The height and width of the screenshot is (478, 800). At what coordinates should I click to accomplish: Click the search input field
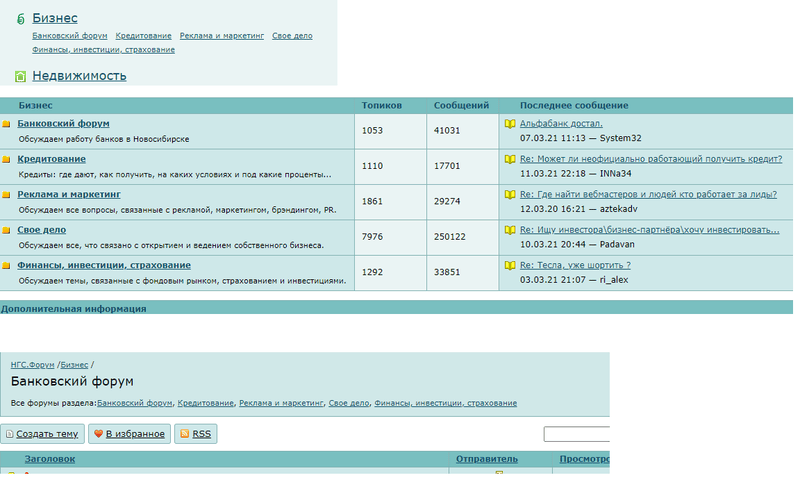pos(576,434)
